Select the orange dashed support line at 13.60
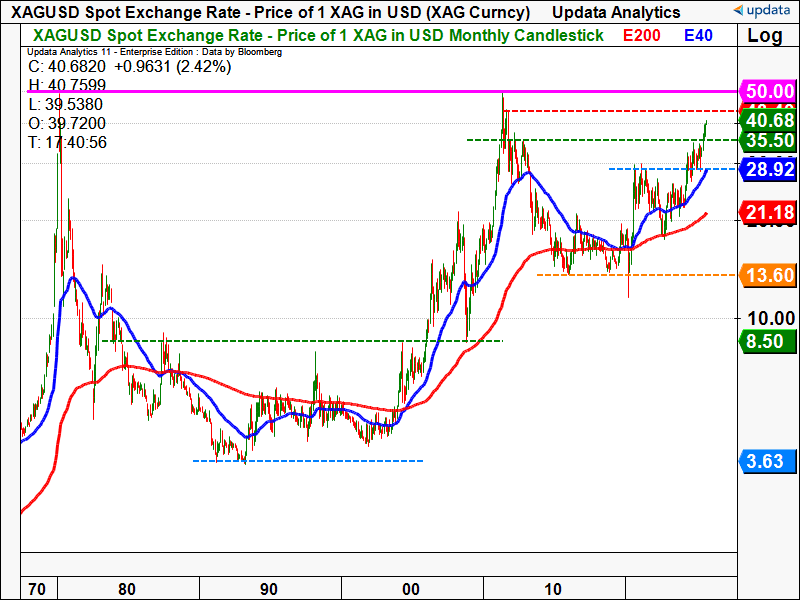 637,275
